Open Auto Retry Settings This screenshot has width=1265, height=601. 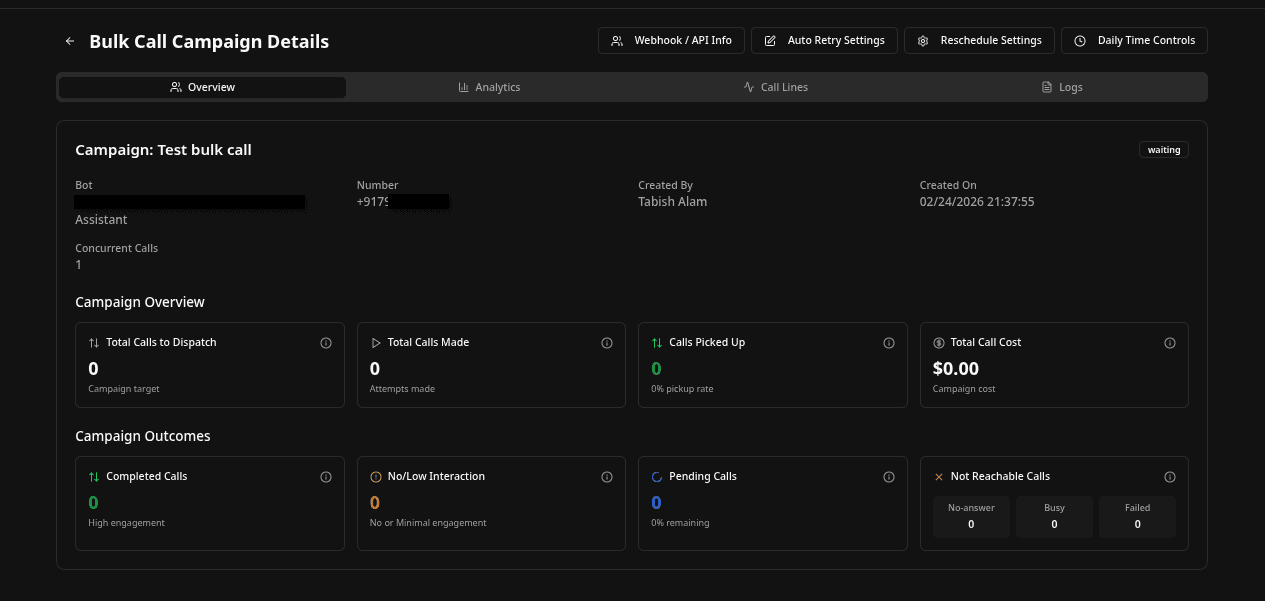(824, 40)
